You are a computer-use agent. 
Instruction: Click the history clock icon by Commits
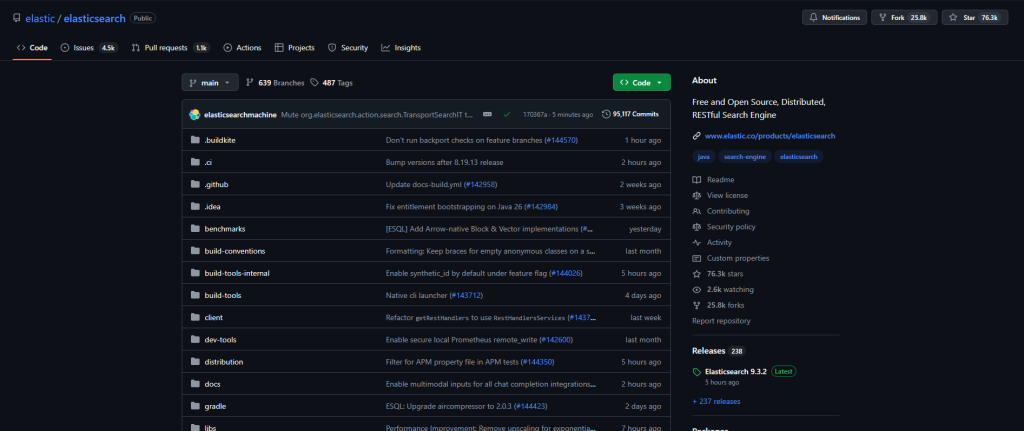pos(606,114)
